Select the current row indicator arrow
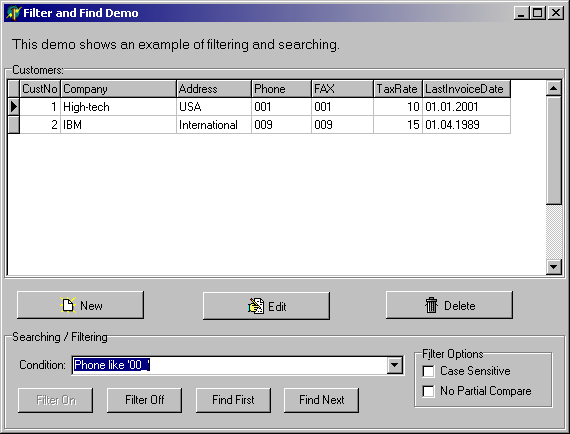Image resolution: width=570 pixels, height=434 pixels. [14, 107]
